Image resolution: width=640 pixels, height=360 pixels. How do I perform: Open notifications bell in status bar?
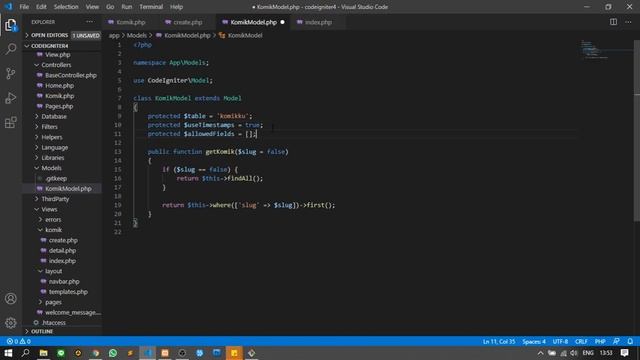[x=630, y=341]
